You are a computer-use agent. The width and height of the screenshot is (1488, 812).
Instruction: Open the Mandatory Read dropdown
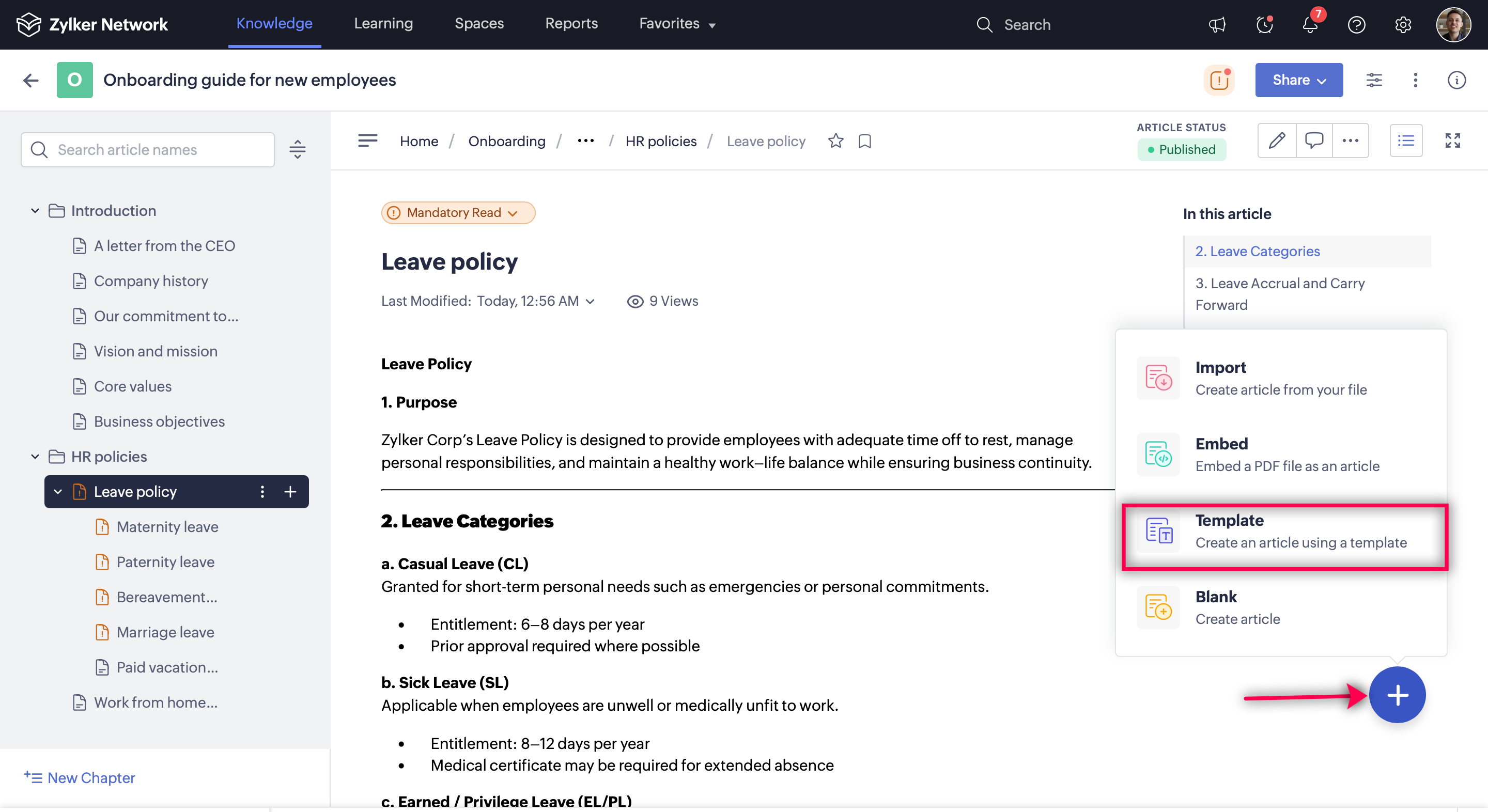[x=457, y=212]
